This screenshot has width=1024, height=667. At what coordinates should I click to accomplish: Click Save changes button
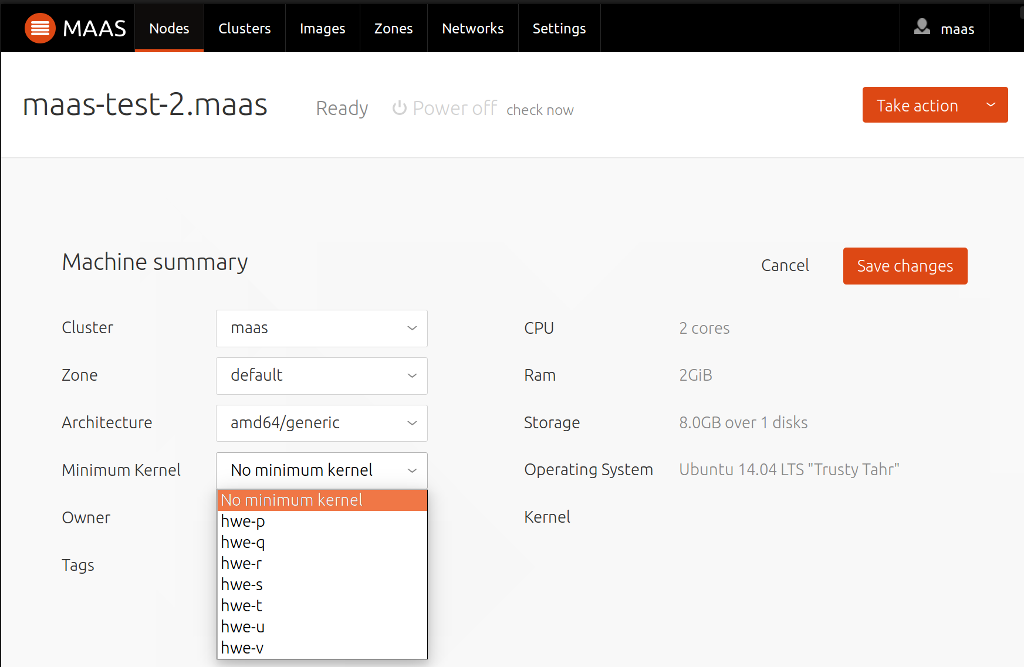[x=905, y=266]
